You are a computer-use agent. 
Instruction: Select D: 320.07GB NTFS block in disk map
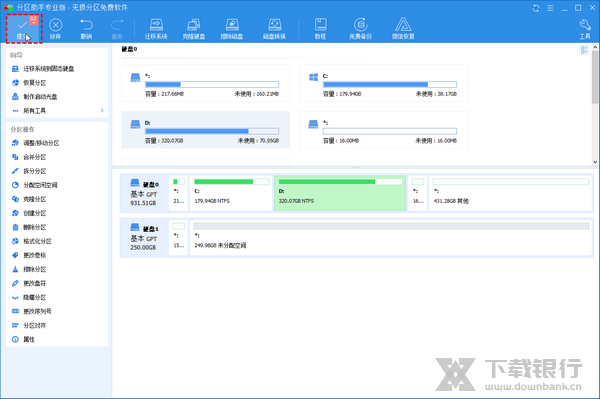pos(340,193)
